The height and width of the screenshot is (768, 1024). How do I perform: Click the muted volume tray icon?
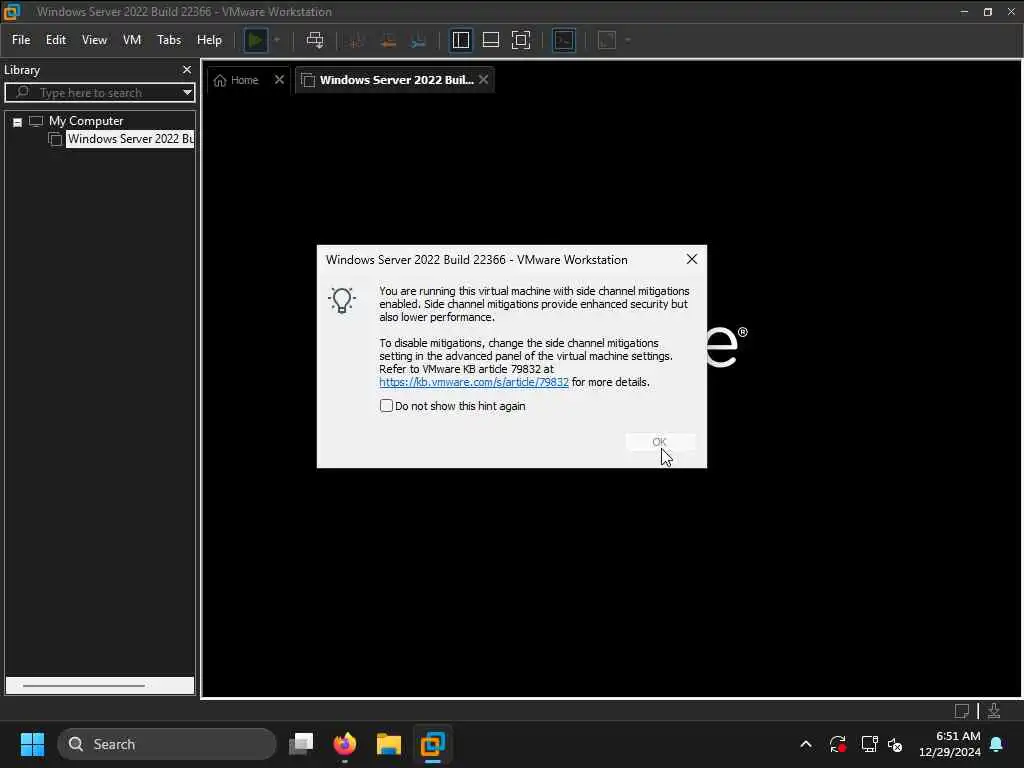895,744
